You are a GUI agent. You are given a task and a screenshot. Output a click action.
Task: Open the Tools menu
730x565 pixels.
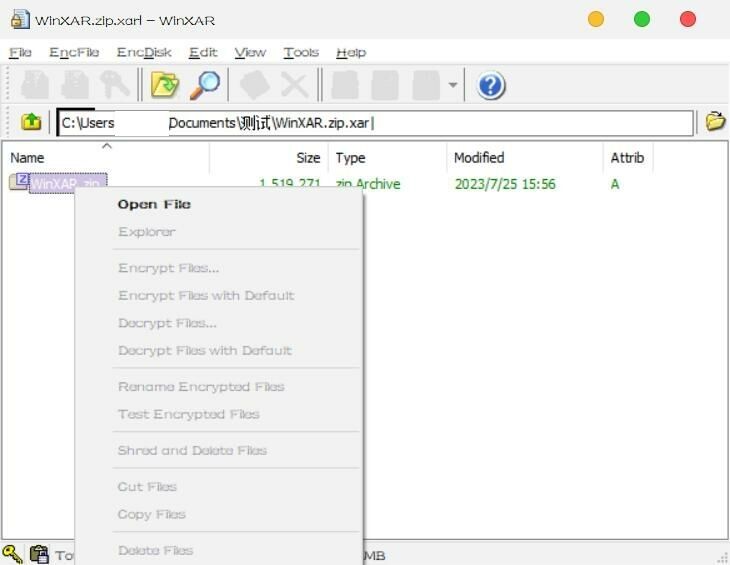(x=300, y=52)
